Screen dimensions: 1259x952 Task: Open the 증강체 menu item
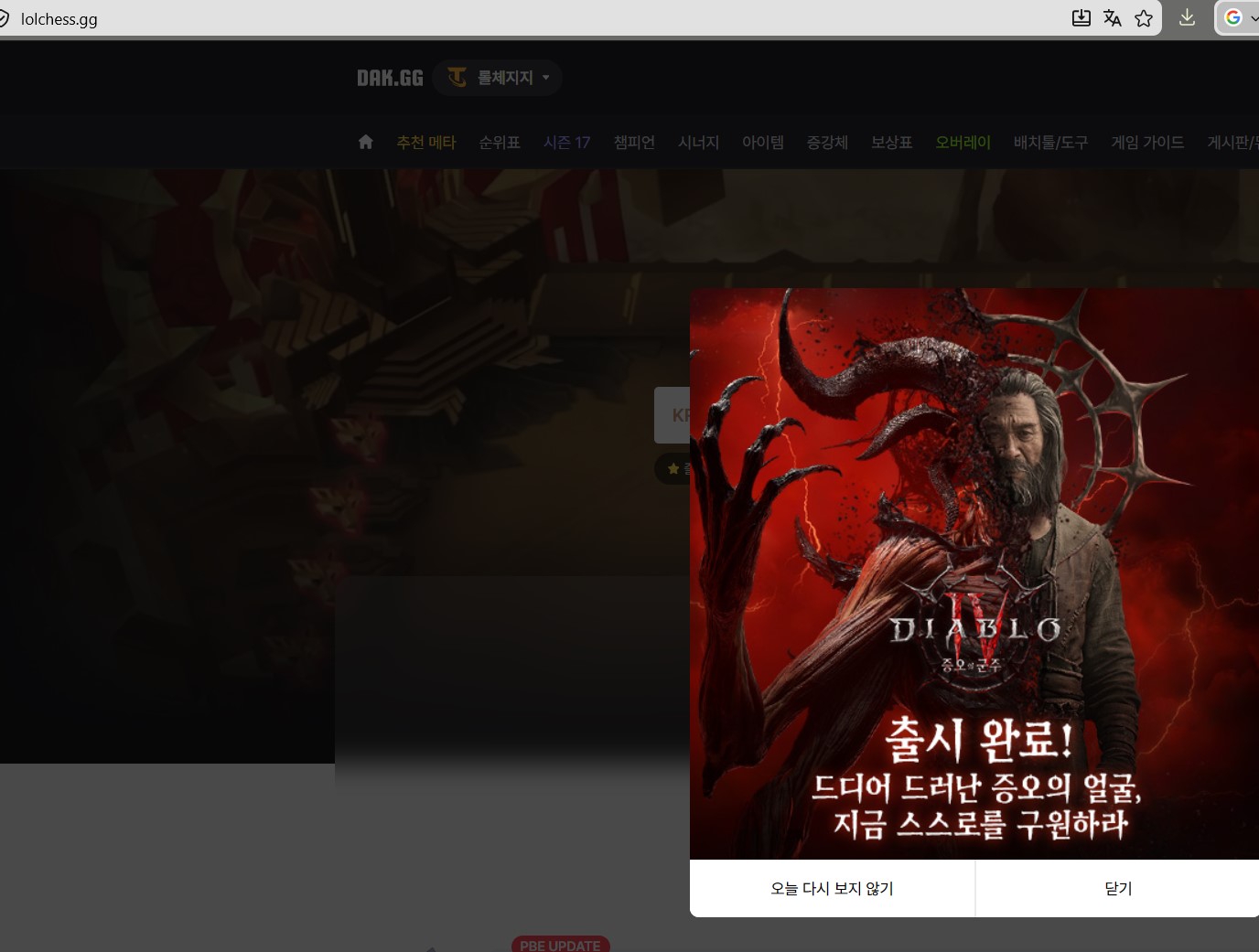click(827, 143)
